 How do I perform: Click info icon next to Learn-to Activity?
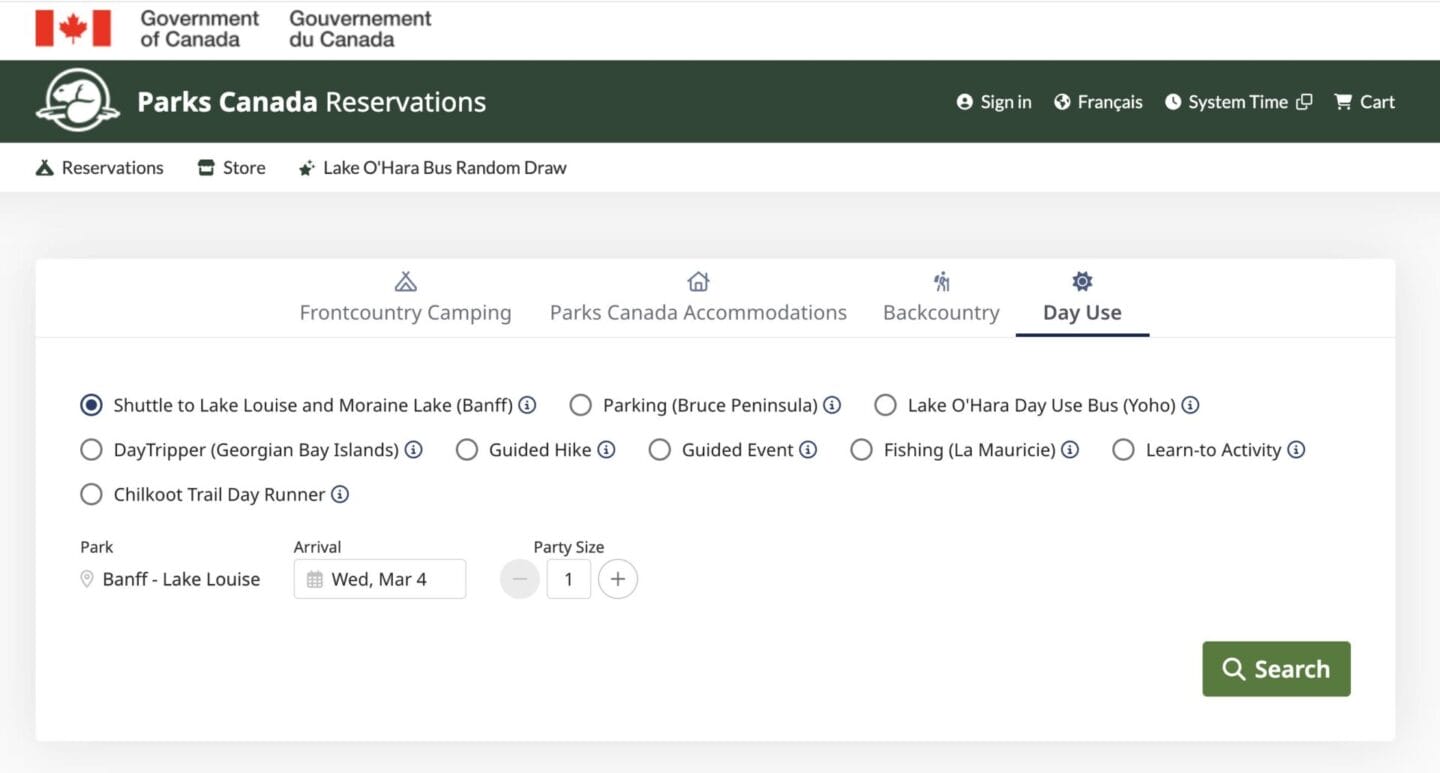(x=1296, y=450)
